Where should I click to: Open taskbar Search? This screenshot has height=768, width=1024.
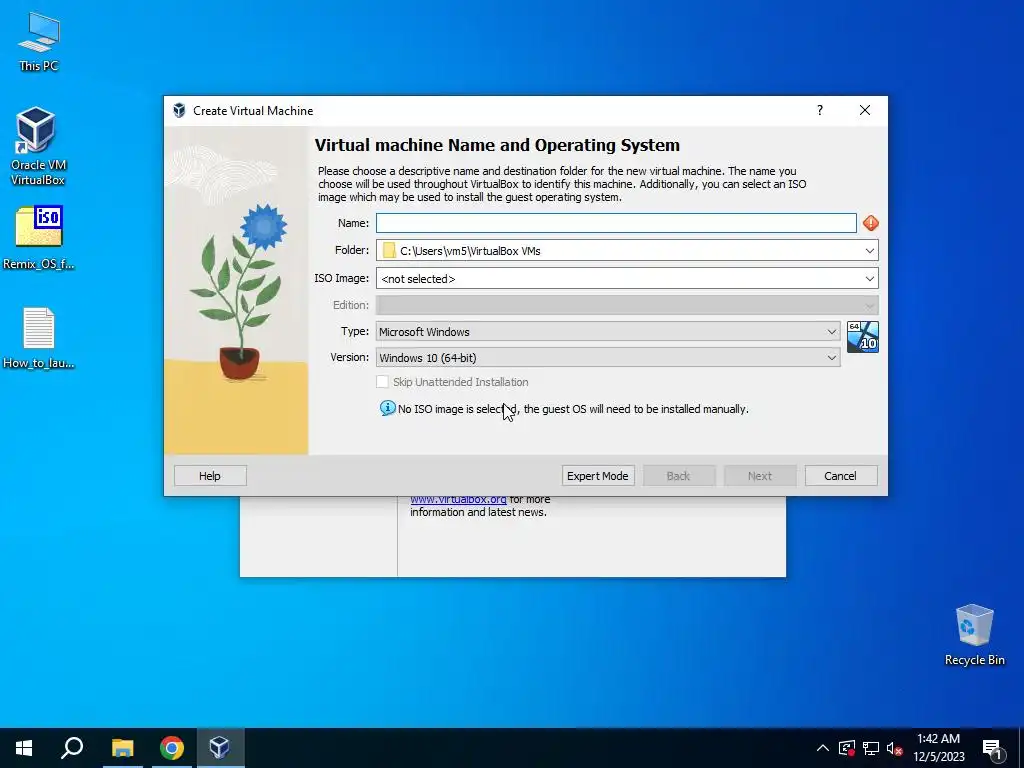point(72,748)
